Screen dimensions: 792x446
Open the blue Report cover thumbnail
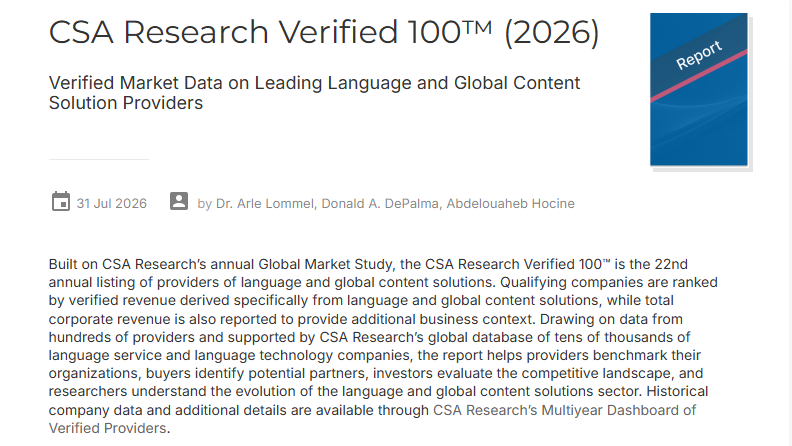point(699,89)
